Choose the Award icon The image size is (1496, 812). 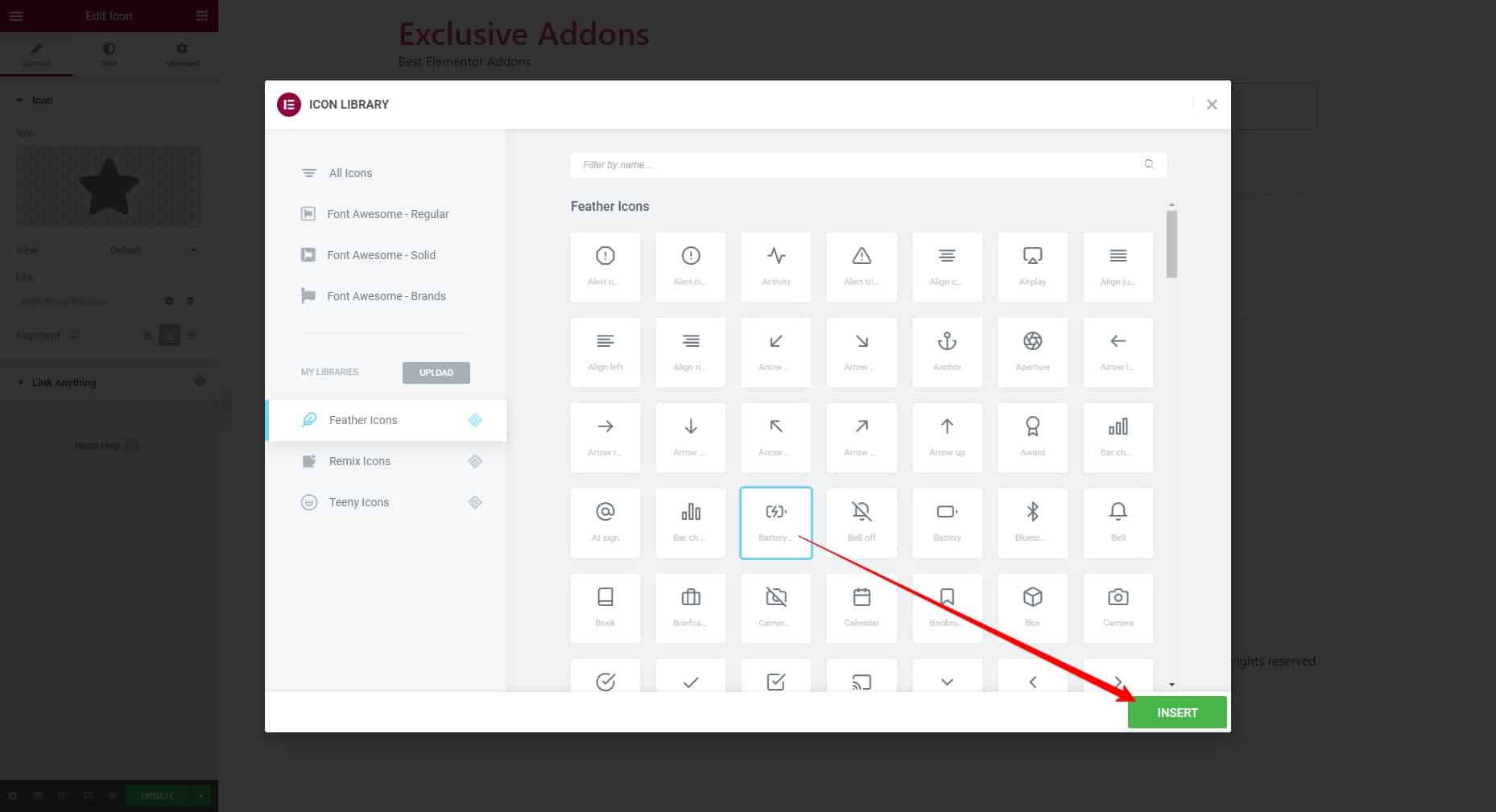1033,438
